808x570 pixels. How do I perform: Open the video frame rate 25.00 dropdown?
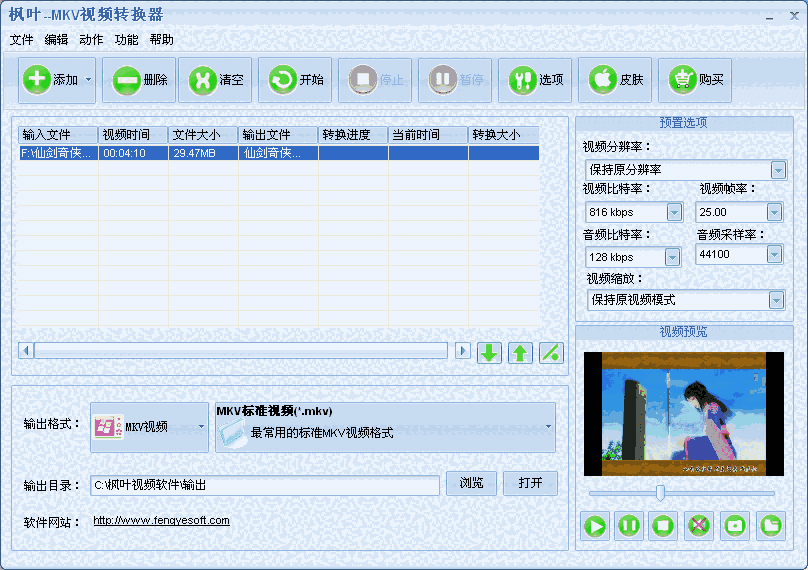tap(774, 212)
